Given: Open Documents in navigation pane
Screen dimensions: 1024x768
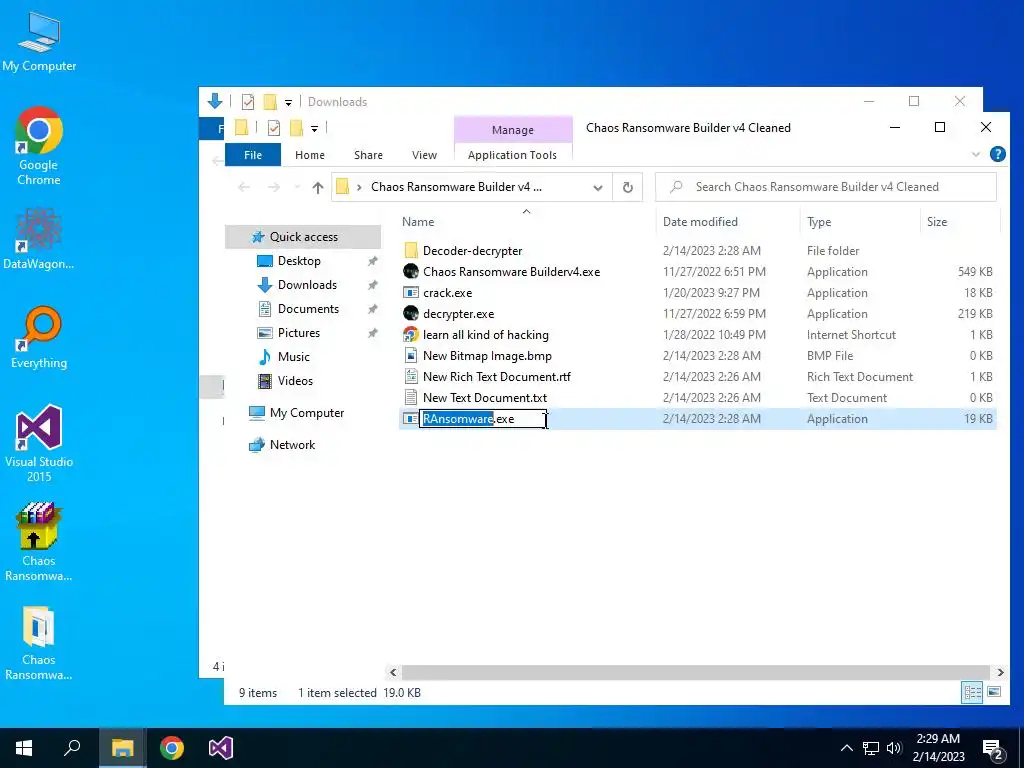Looking at the screenshot, I should [x=308, y=309].
